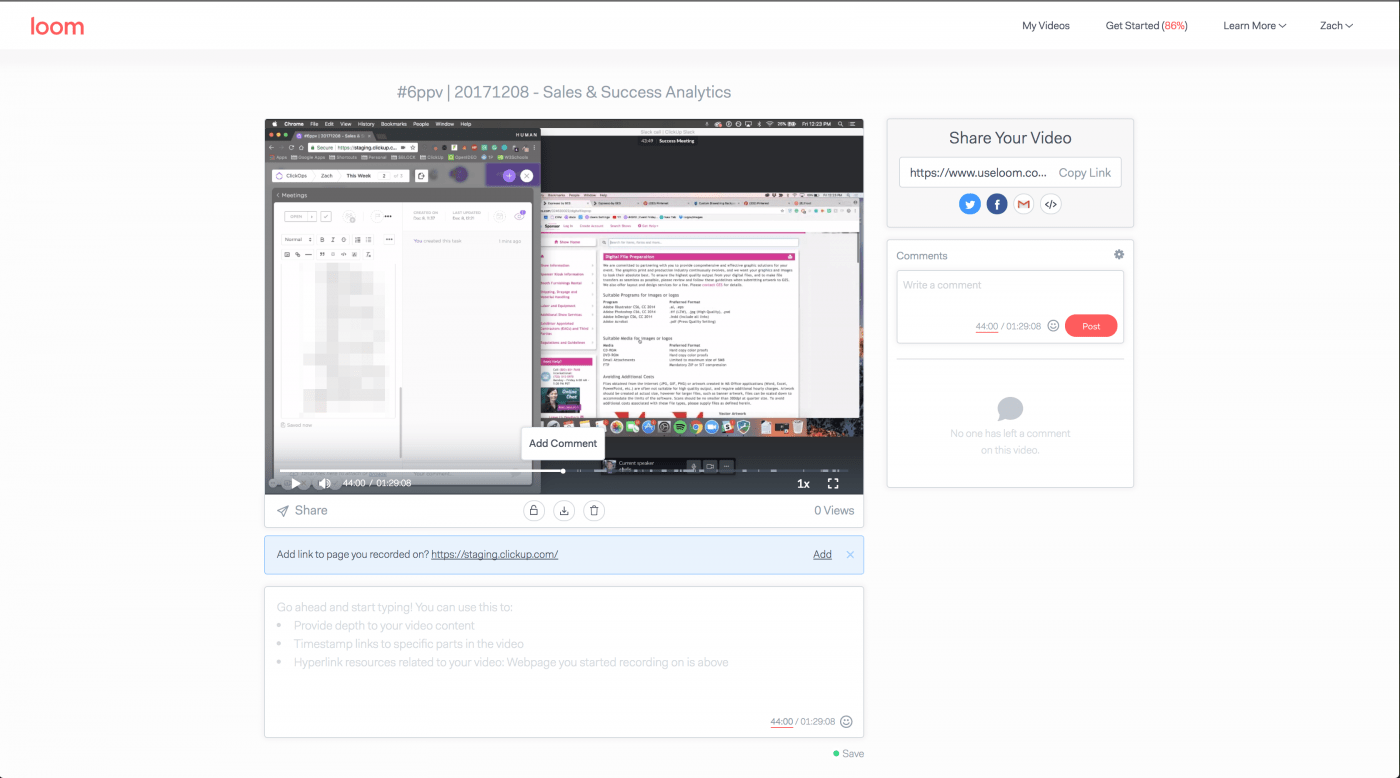Viewport: 1400px width, 778px height.
Task: Share the video on Facebook
Action: point(997,204)
